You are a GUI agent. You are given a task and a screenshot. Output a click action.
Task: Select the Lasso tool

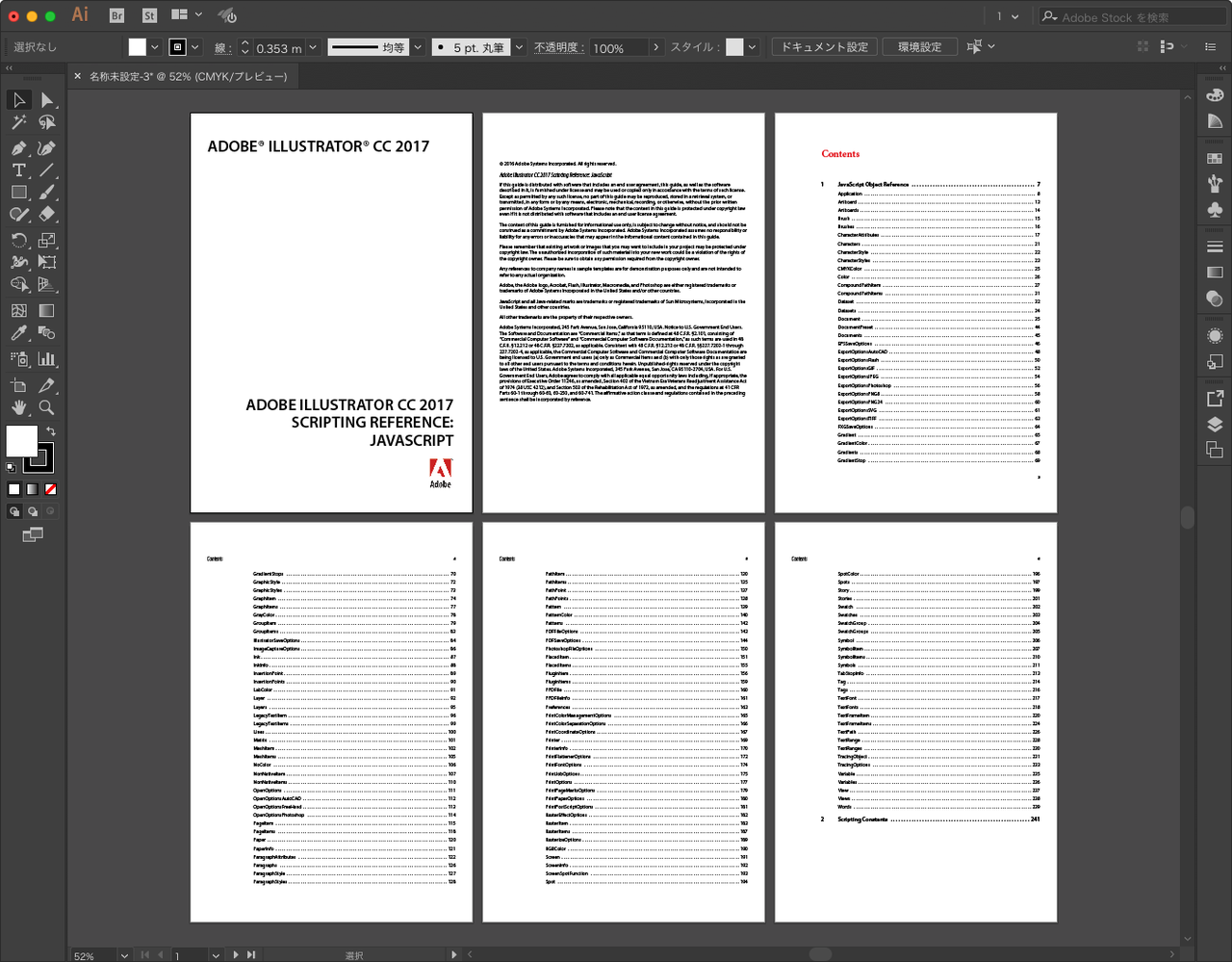46,122
